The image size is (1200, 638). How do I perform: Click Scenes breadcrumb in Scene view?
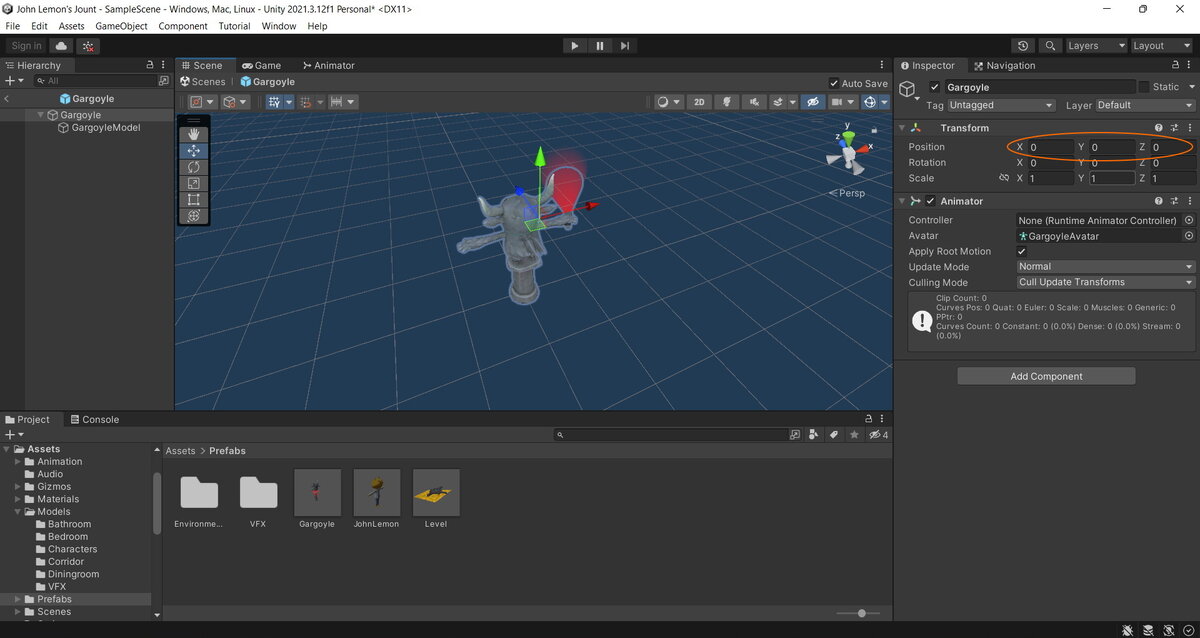(202, 82)
